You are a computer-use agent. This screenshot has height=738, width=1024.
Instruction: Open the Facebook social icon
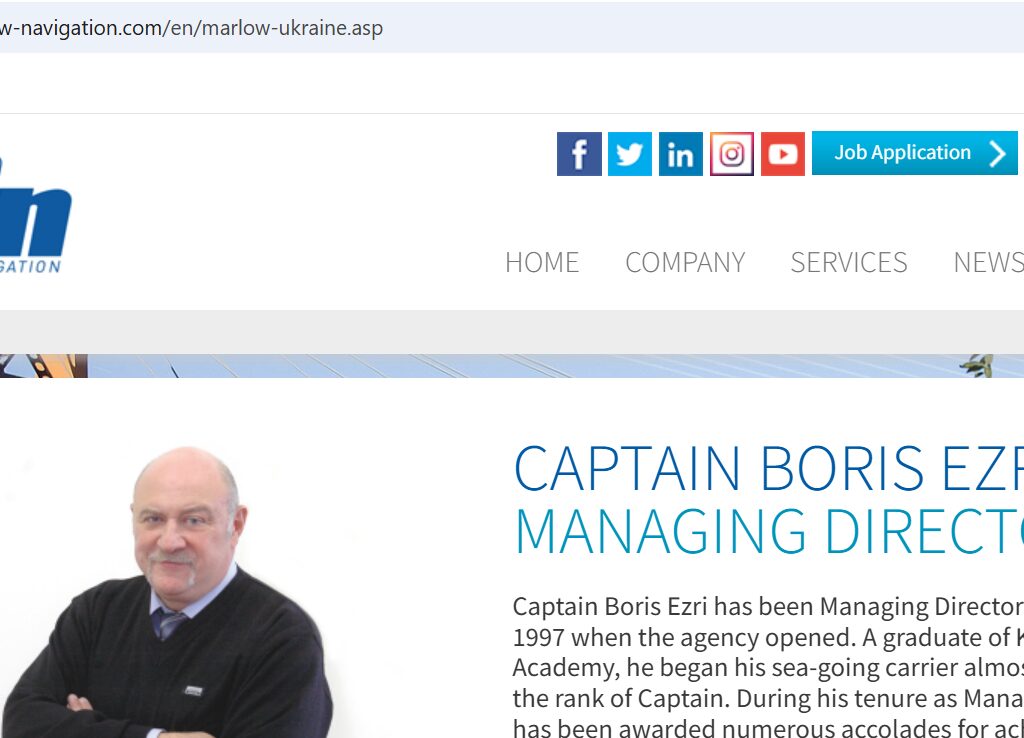coord(579,153)
